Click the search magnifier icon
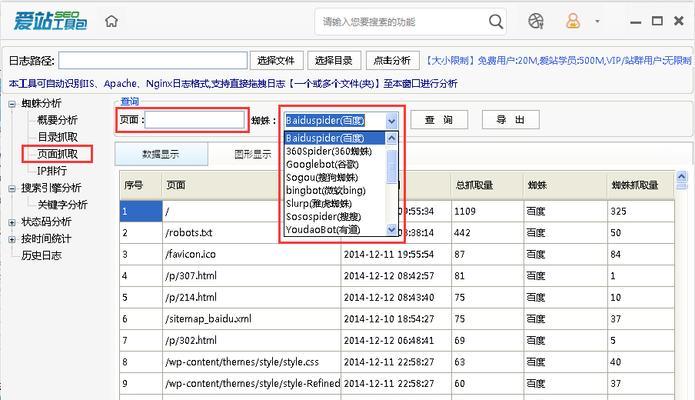This screenshot has width=695, height=400. tap(496, 21)
